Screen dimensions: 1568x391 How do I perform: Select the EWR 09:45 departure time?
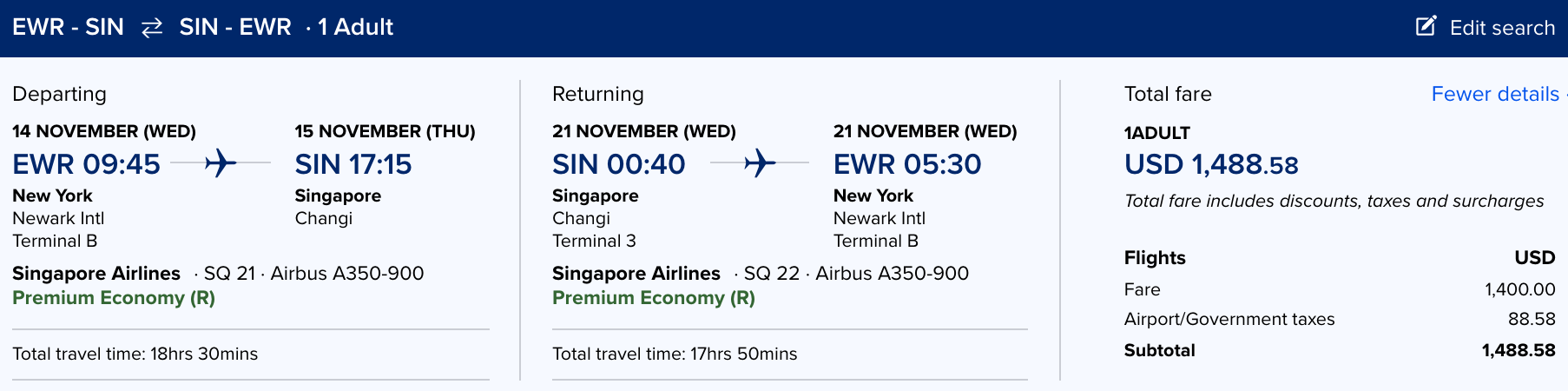point(86,164)
